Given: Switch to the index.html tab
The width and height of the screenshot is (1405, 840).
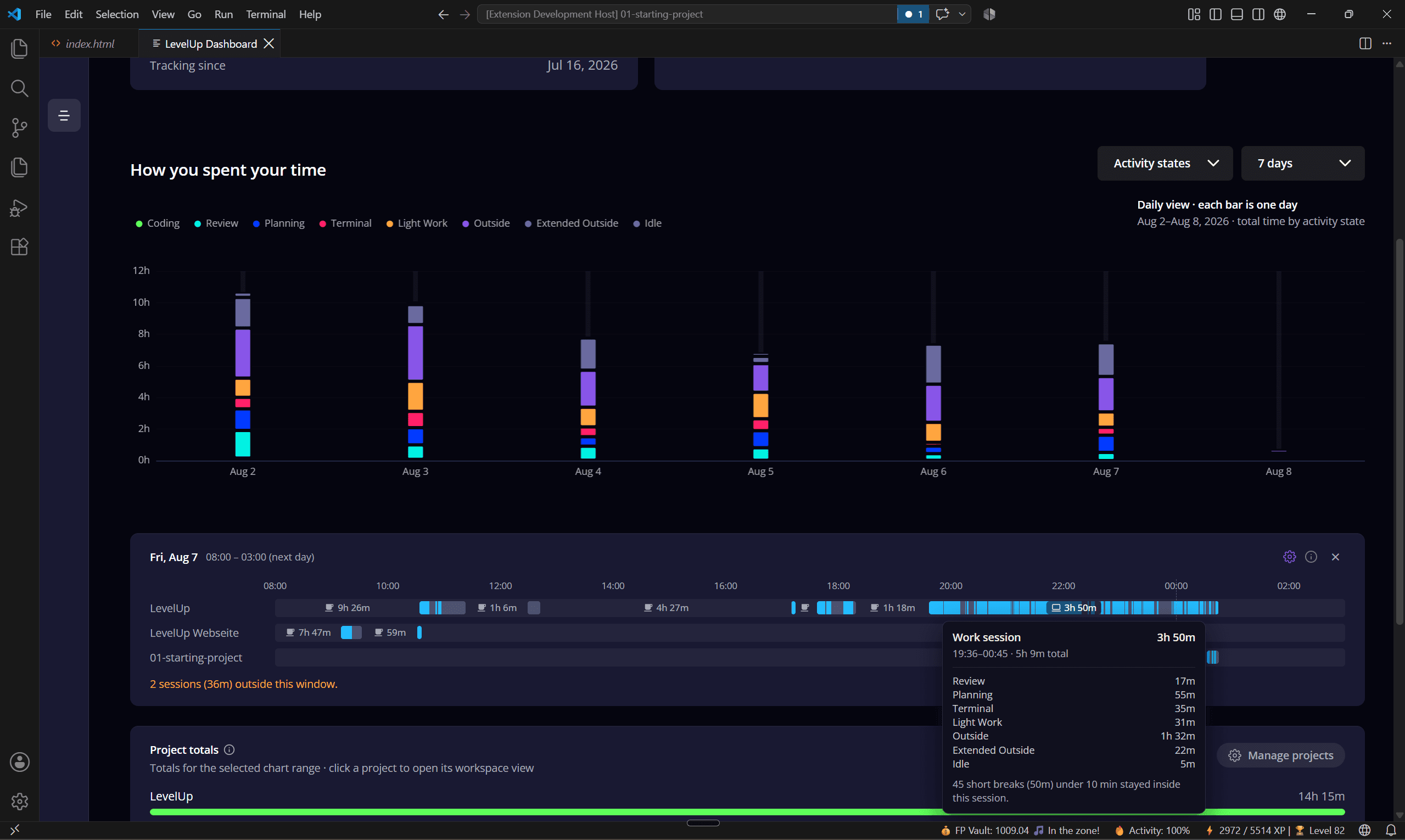Looking at the screenshot, I should [89, 43].
